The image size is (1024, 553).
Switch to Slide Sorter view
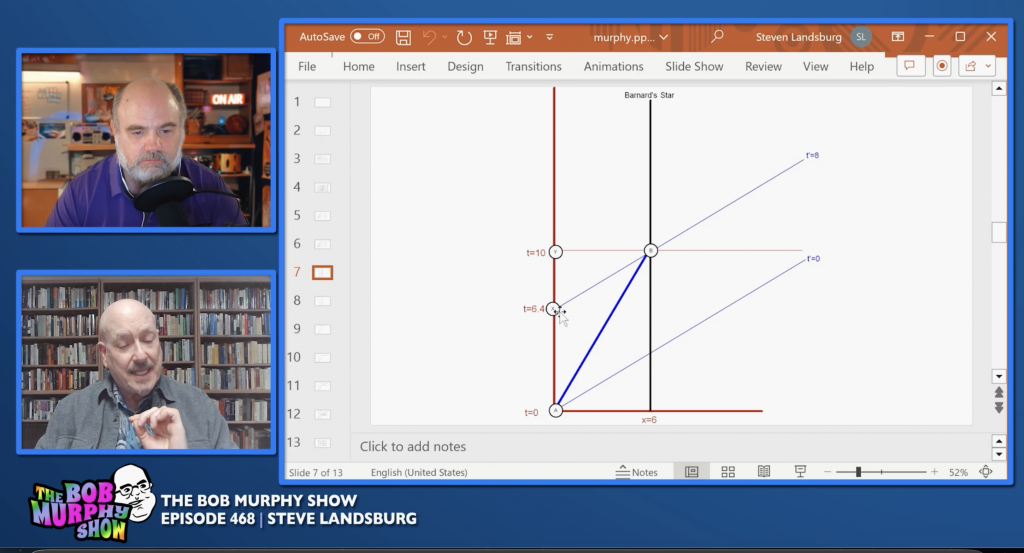[x=728, y=472]
